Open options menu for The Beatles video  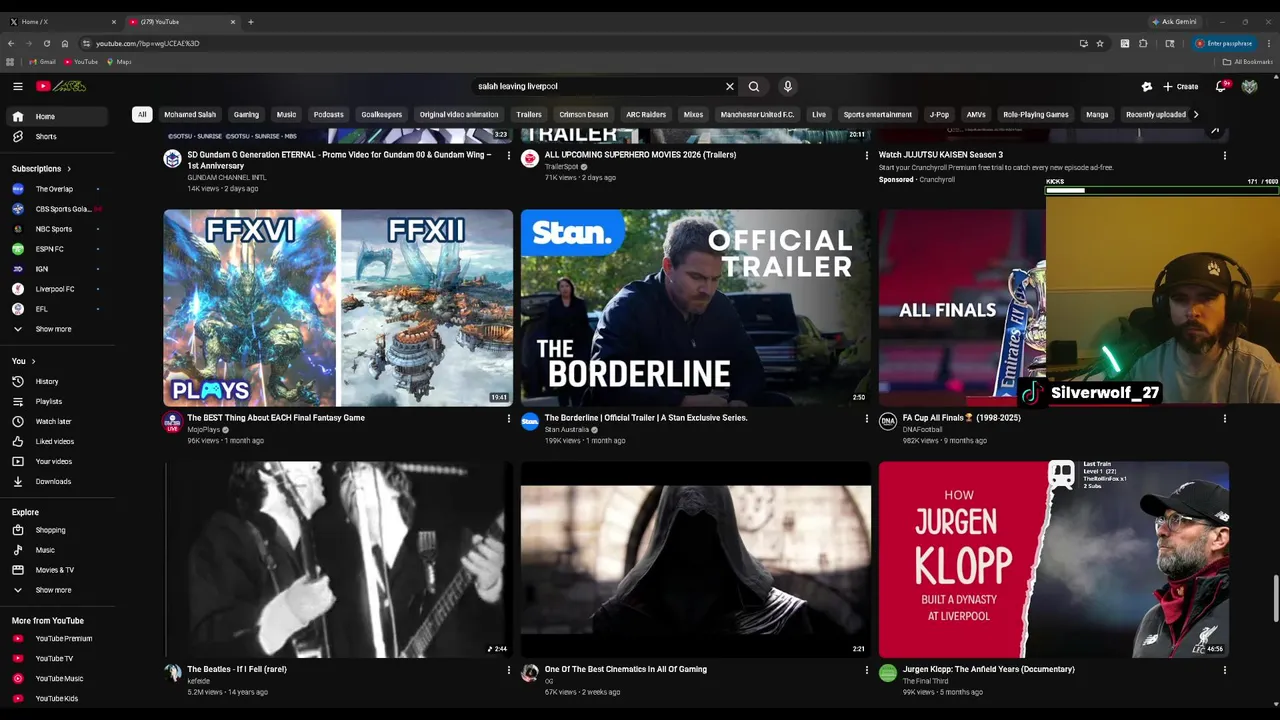[x=508, y=670]
